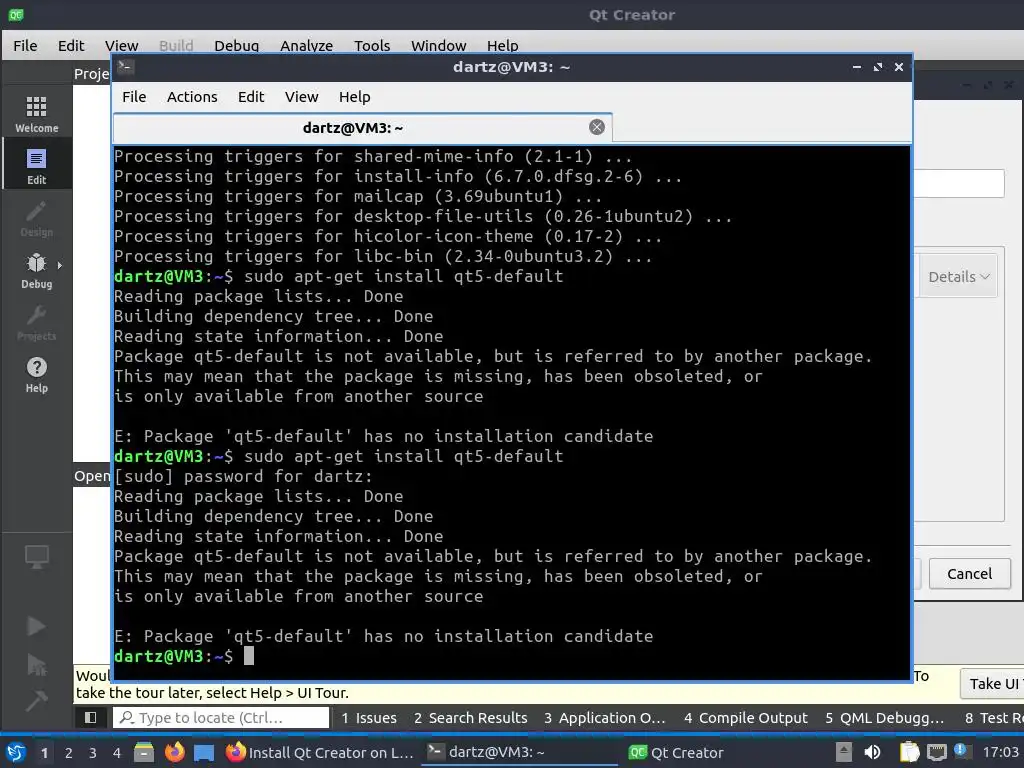
Task: Click the Start Debugging run icon
Action: tap(36, 664)
